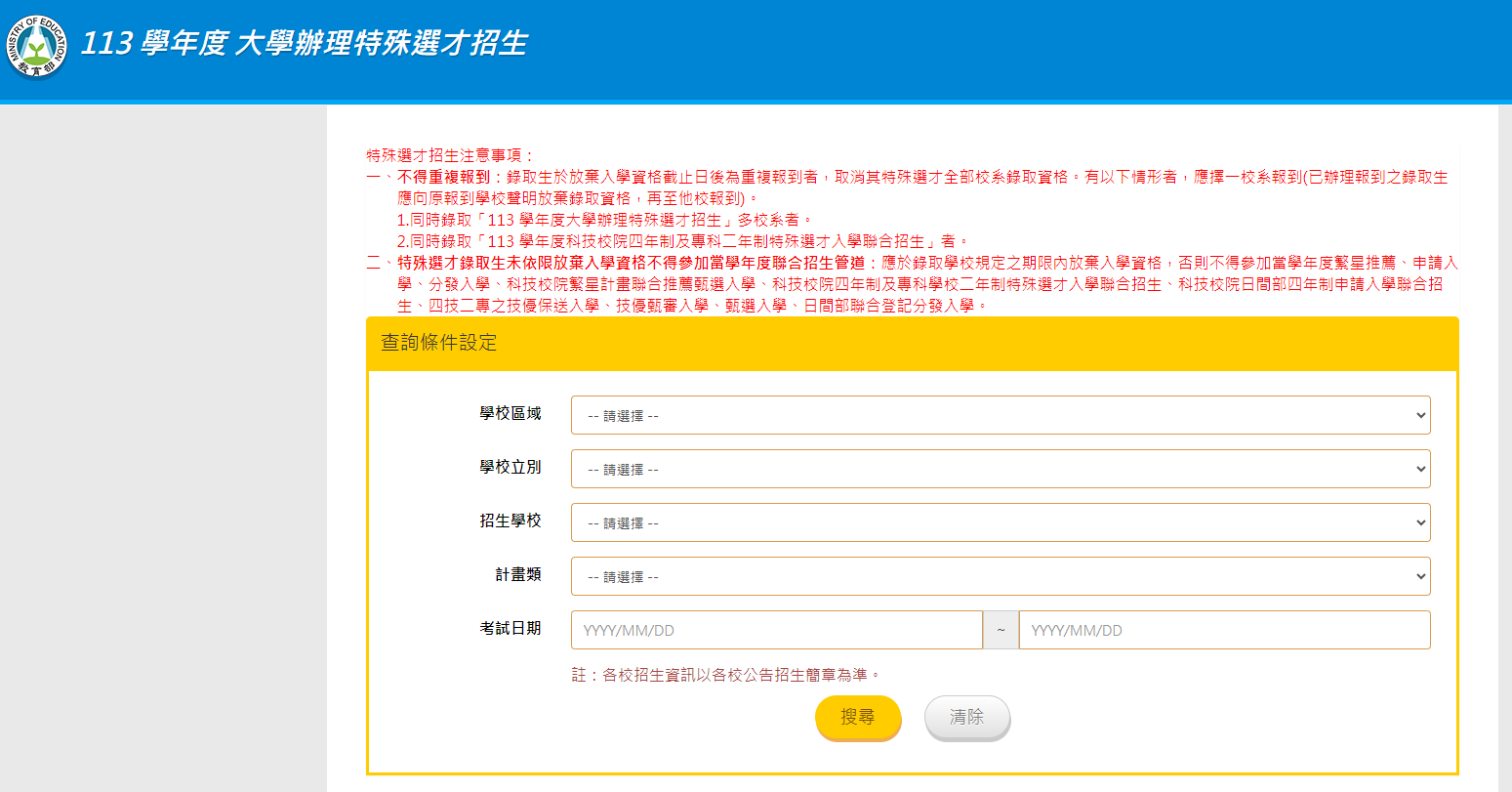Click the 學校區域 field label

pyautogui.click(x=510, y=413)
